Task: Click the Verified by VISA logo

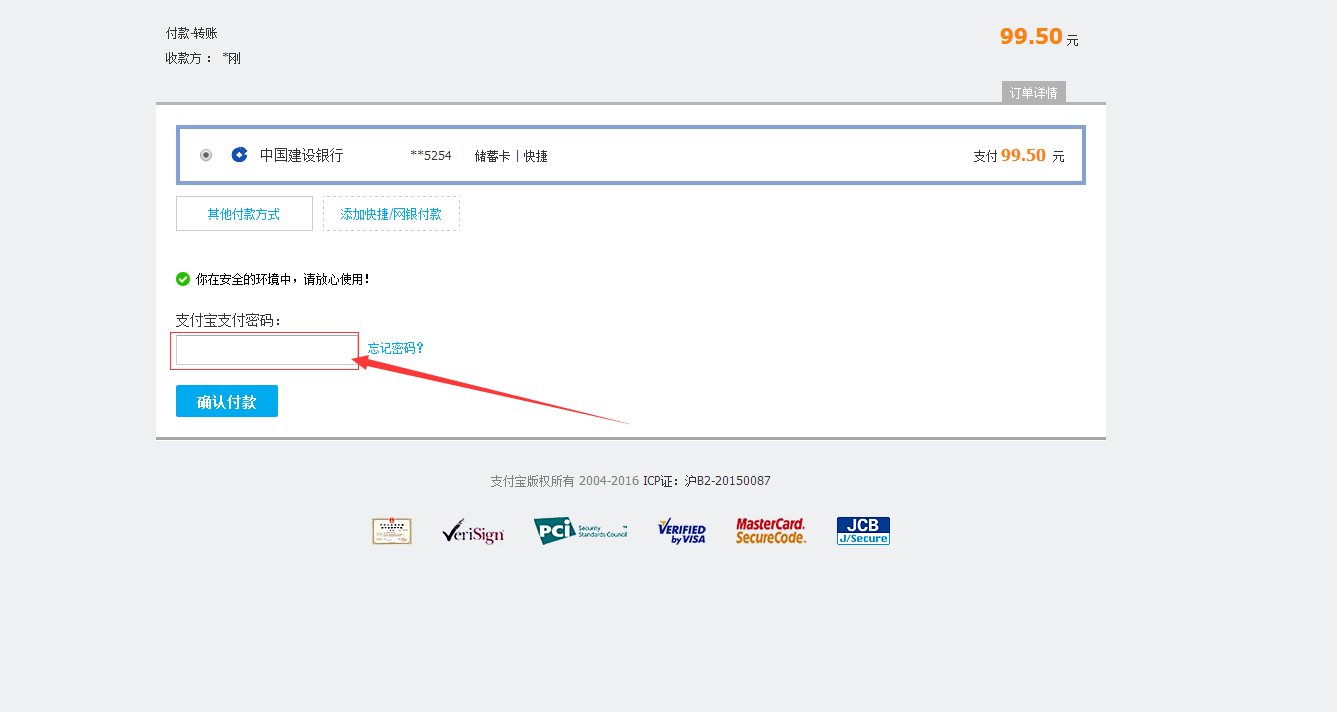Action: pyautogui.click(x=682, y=531)
